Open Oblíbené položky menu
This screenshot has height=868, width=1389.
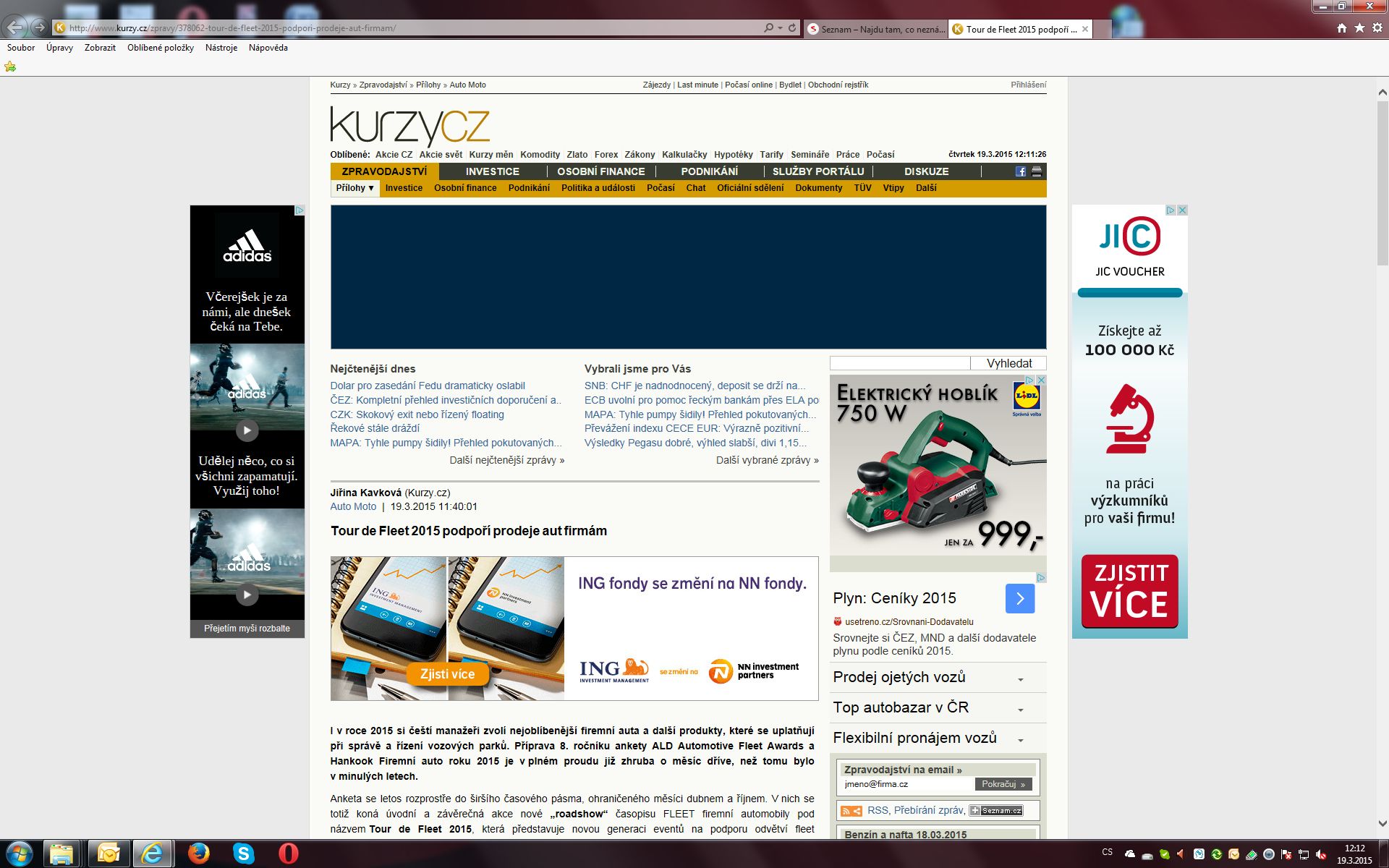click(x=161, y=48)
